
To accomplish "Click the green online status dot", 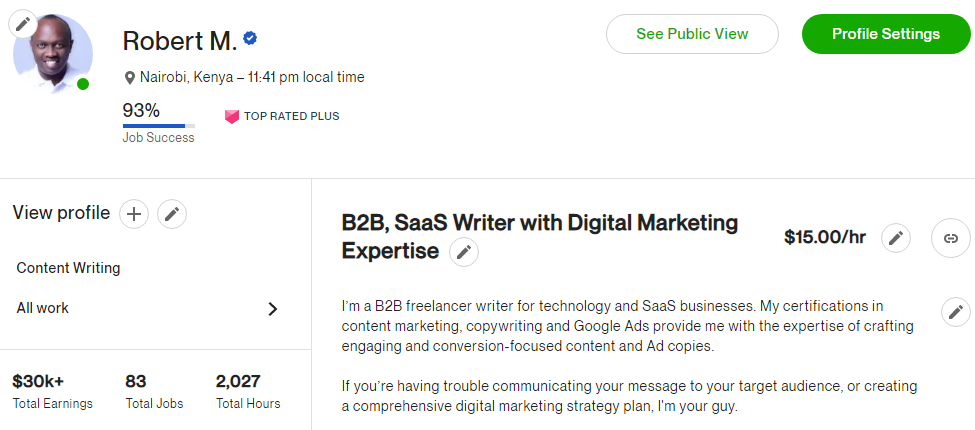I will click(x=83, y=84).
